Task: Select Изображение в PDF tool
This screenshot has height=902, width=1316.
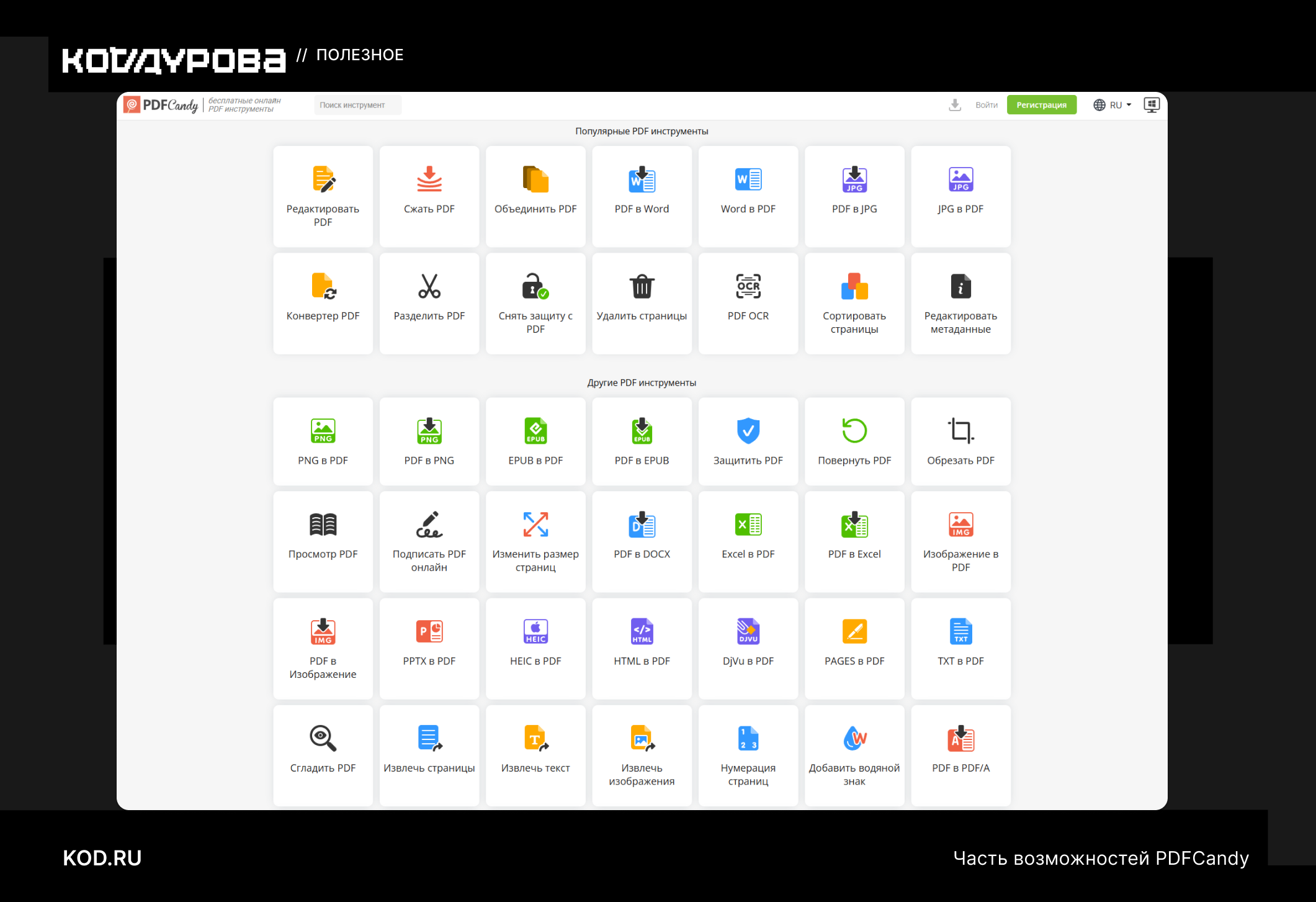Action: click(960, 541)
